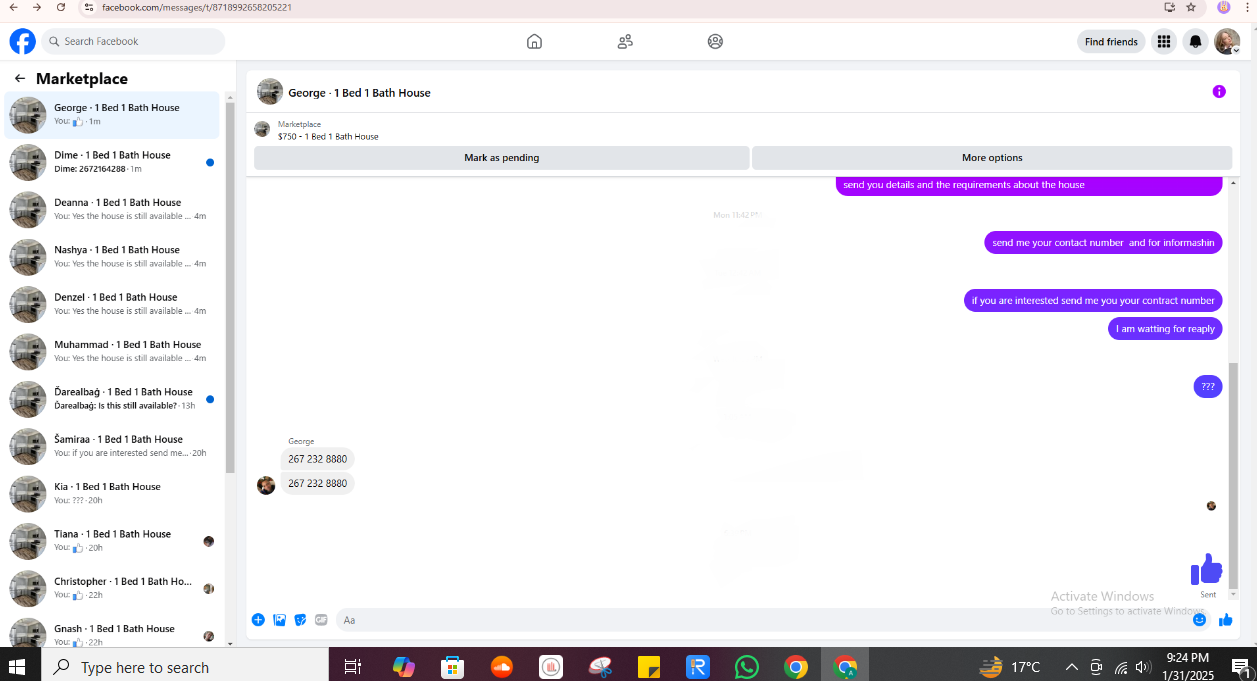Click the Aa message input field

(761, 620)
